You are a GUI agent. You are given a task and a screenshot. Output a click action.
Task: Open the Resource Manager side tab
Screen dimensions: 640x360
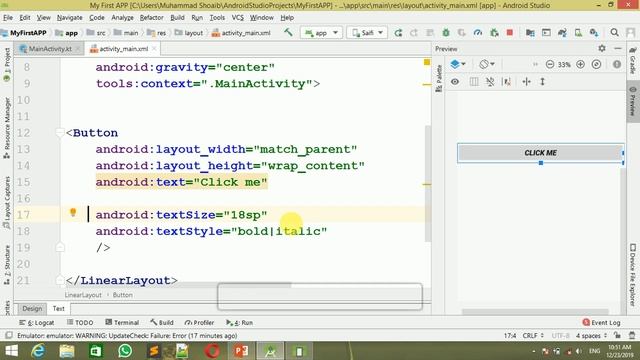click(x=7, y=128)
